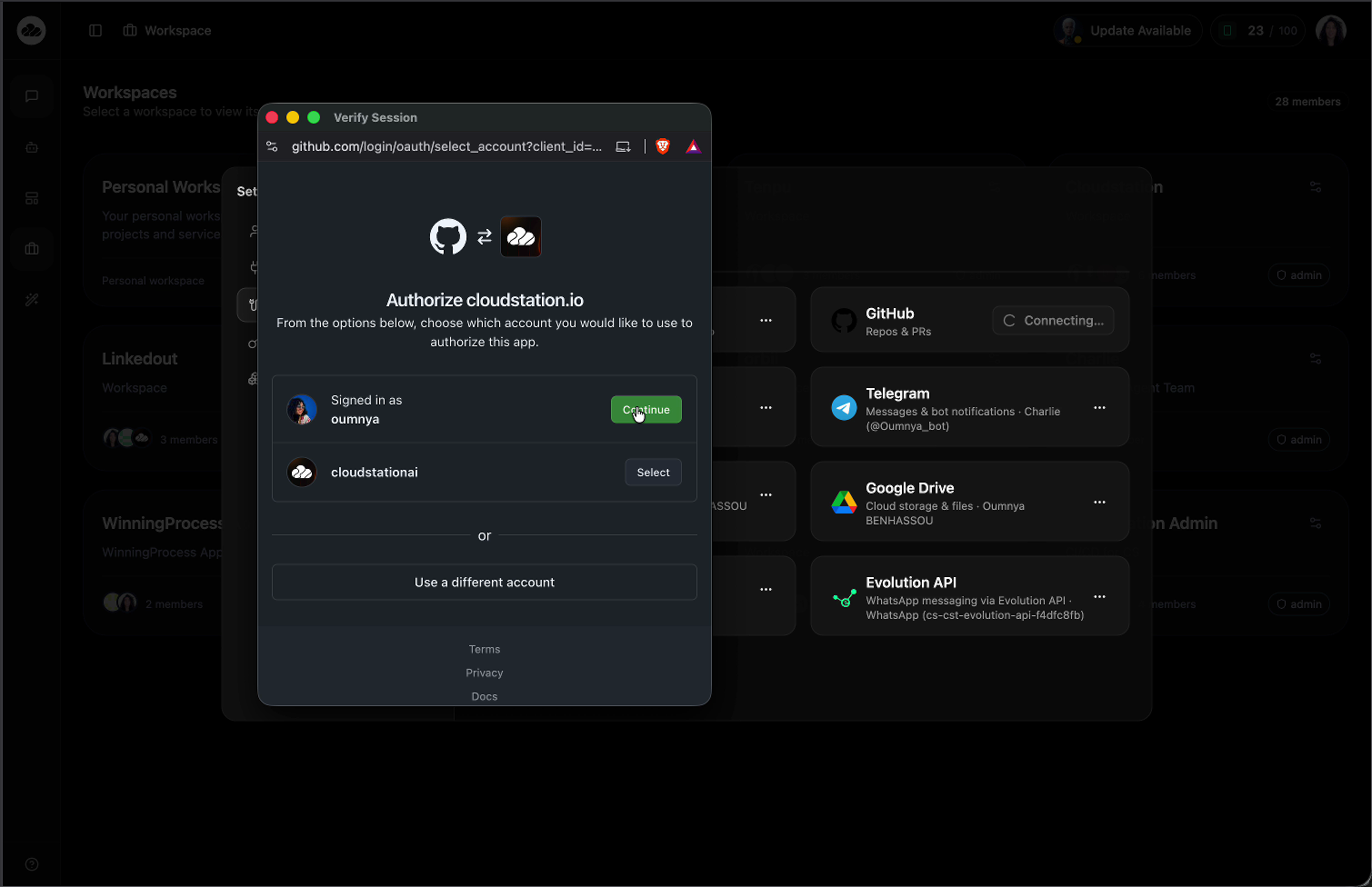
Task: Open the Telegram integration options menu
Action: click(x=1099, y=407)
